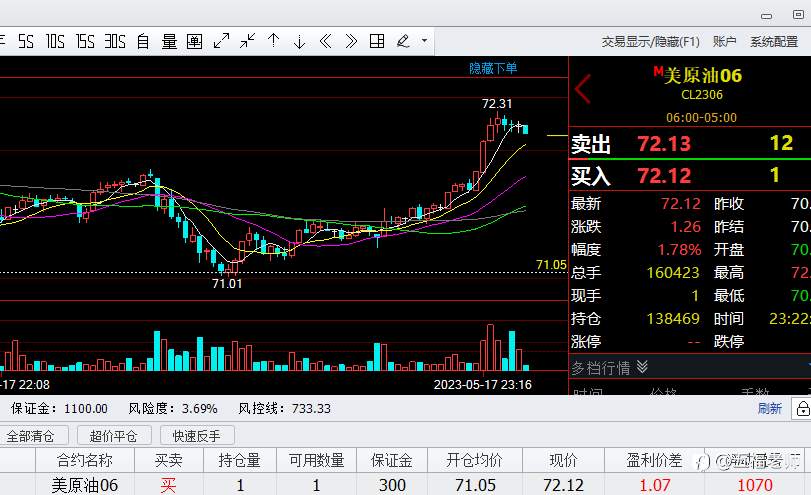Click the 快速反手 button
The image size is (811, 495).
click(x=197, y=436)
